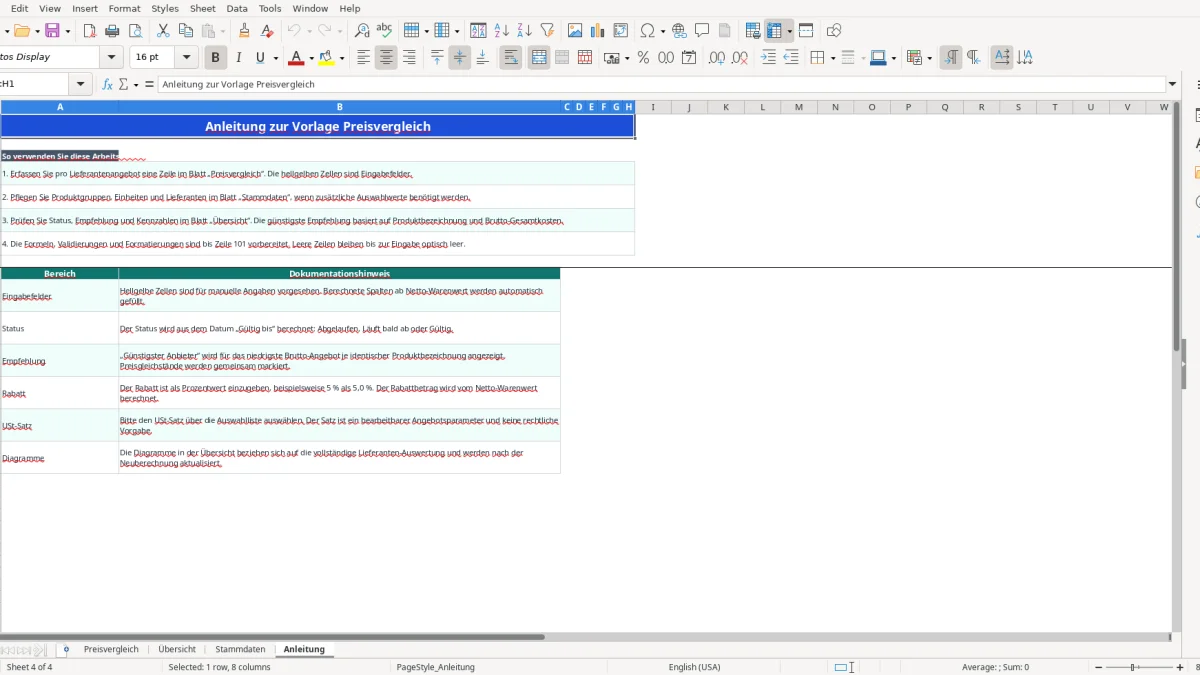
Task: Add a decimal place
Action: point(716,58)
